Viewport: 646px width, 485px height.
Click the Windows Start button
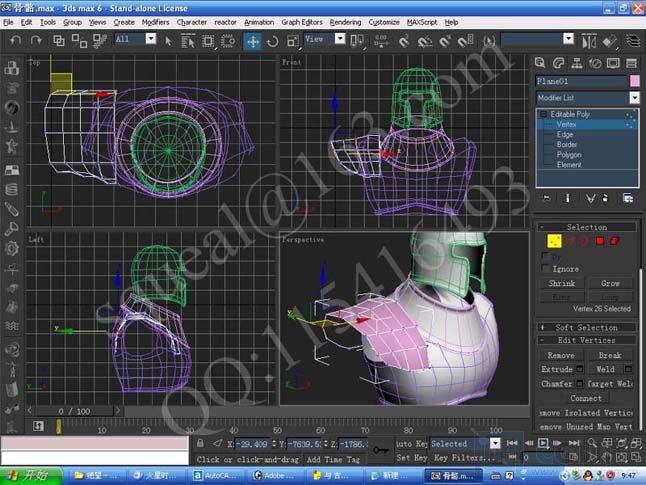click(x=31, y=476)
